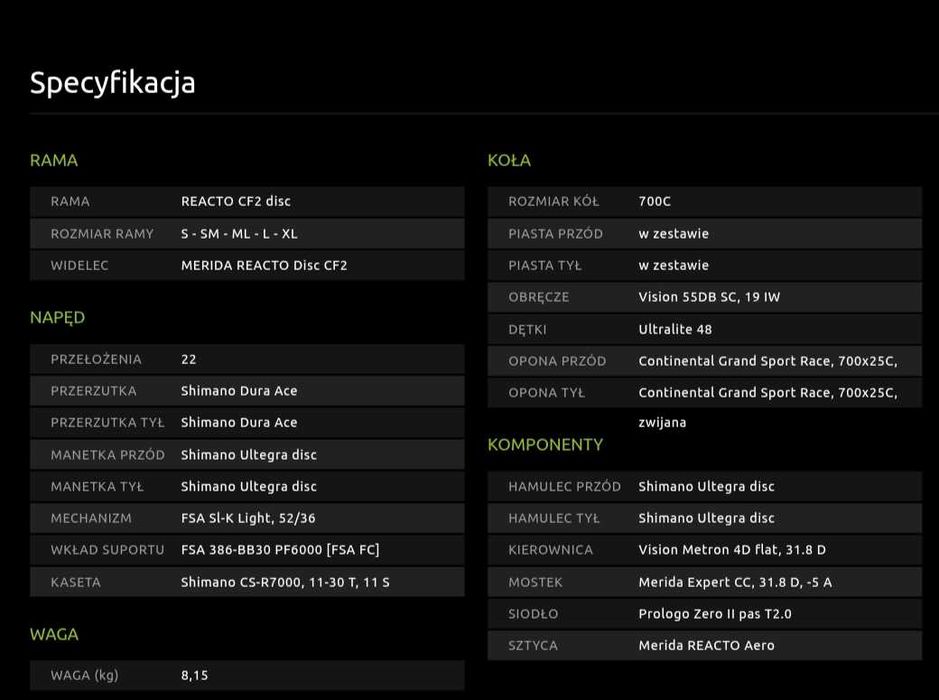Image resolution: width=939 pixels, height=700 pixels.
Task: Click "w zestawie" in the PIASTA PRZÓD row
Action: pos(674,234)
